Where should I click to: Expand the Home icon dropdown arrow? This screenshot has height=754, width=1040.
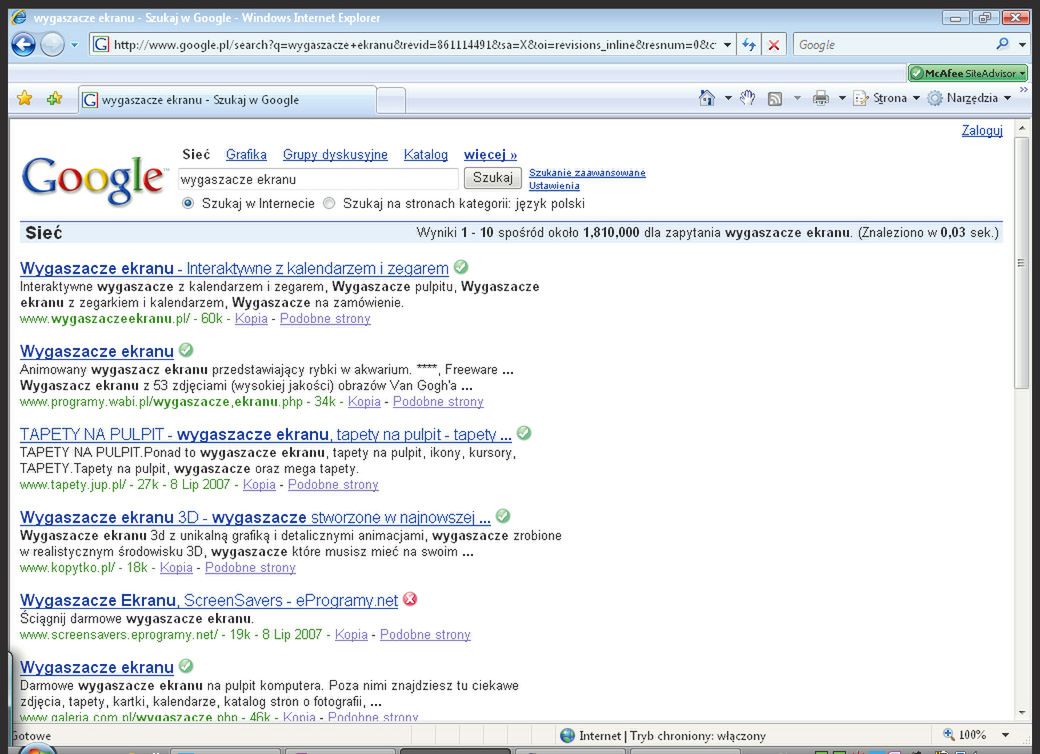click(728, 98)
